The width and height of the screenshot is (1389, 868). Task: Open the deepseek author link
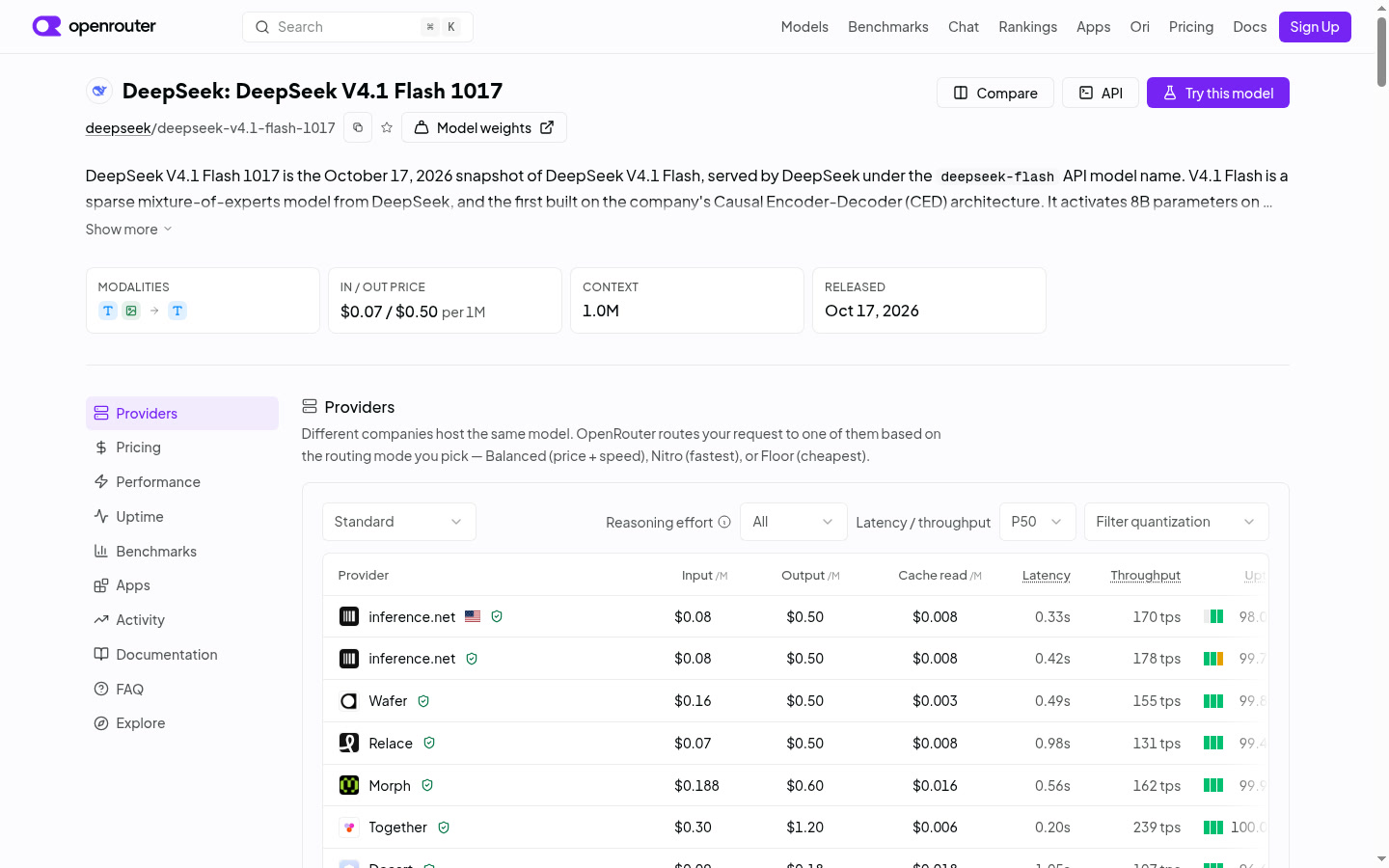click(x=119, y=127)
